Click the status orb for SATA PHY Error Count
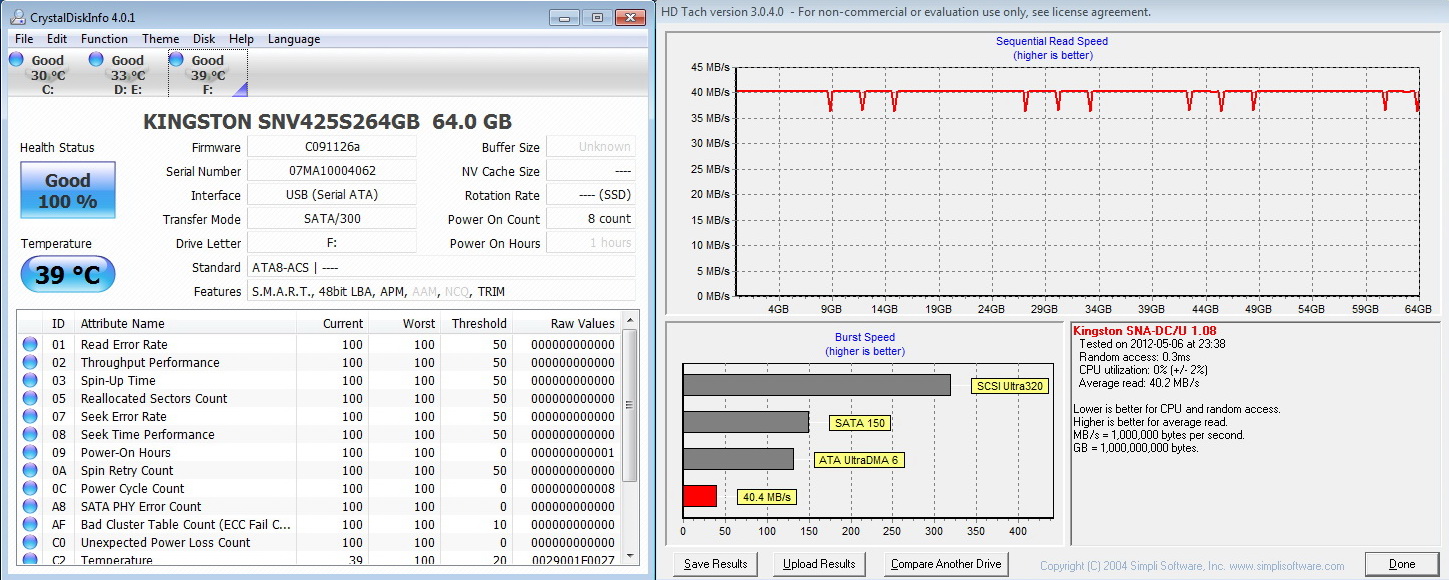The width and height of the screenshot is (1449, 580). coord(30,507)
